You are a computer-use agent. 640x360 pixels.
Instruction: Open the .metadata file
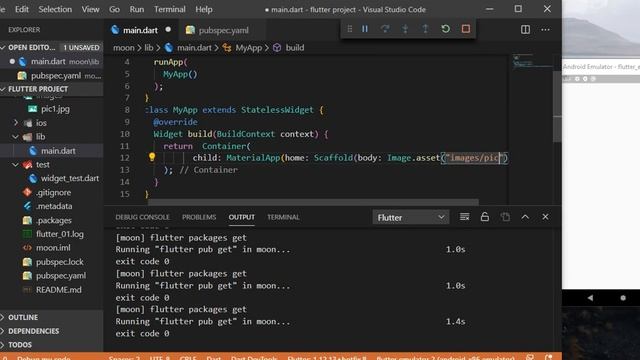coord(54,206)
